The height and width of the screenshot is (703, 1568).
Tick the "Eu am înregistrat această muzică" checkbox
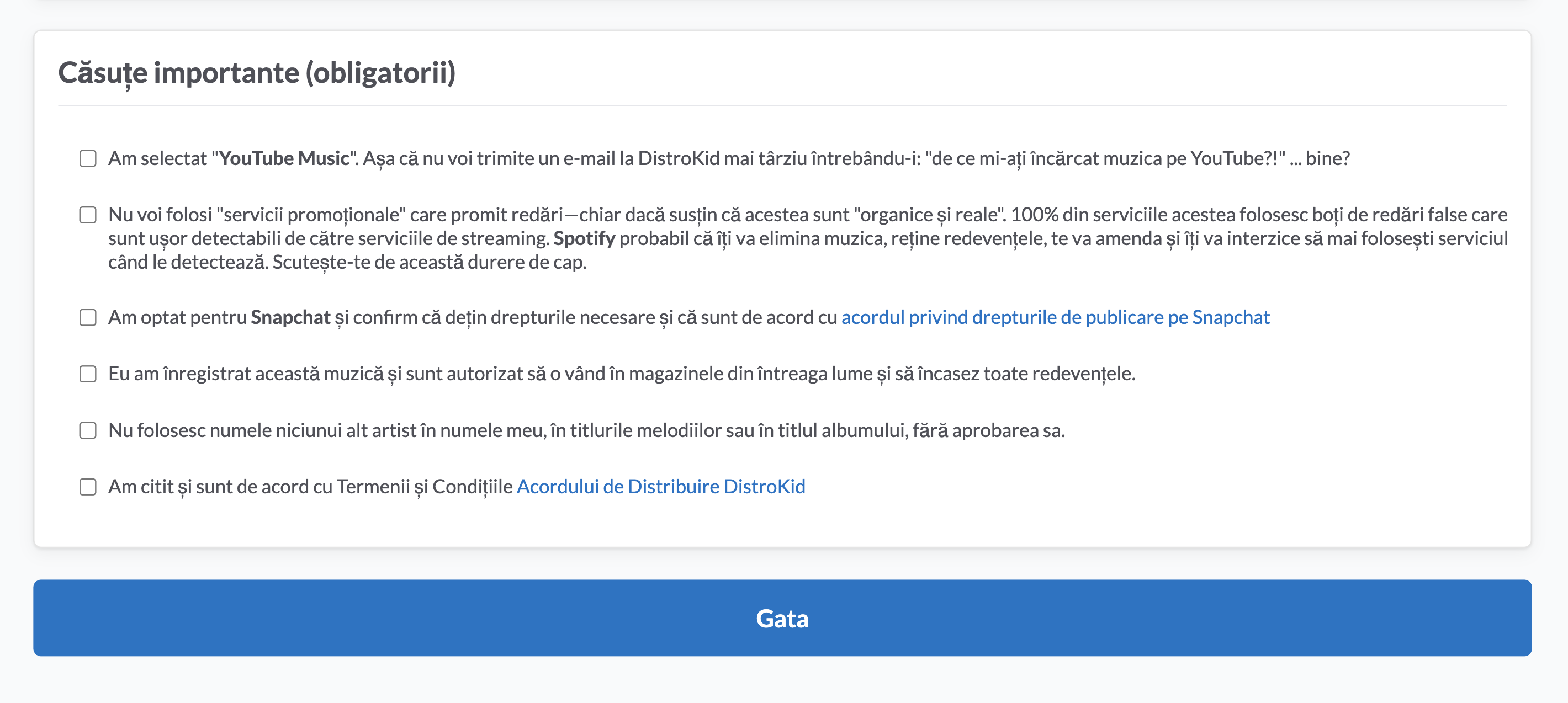[x=88, y=374]
